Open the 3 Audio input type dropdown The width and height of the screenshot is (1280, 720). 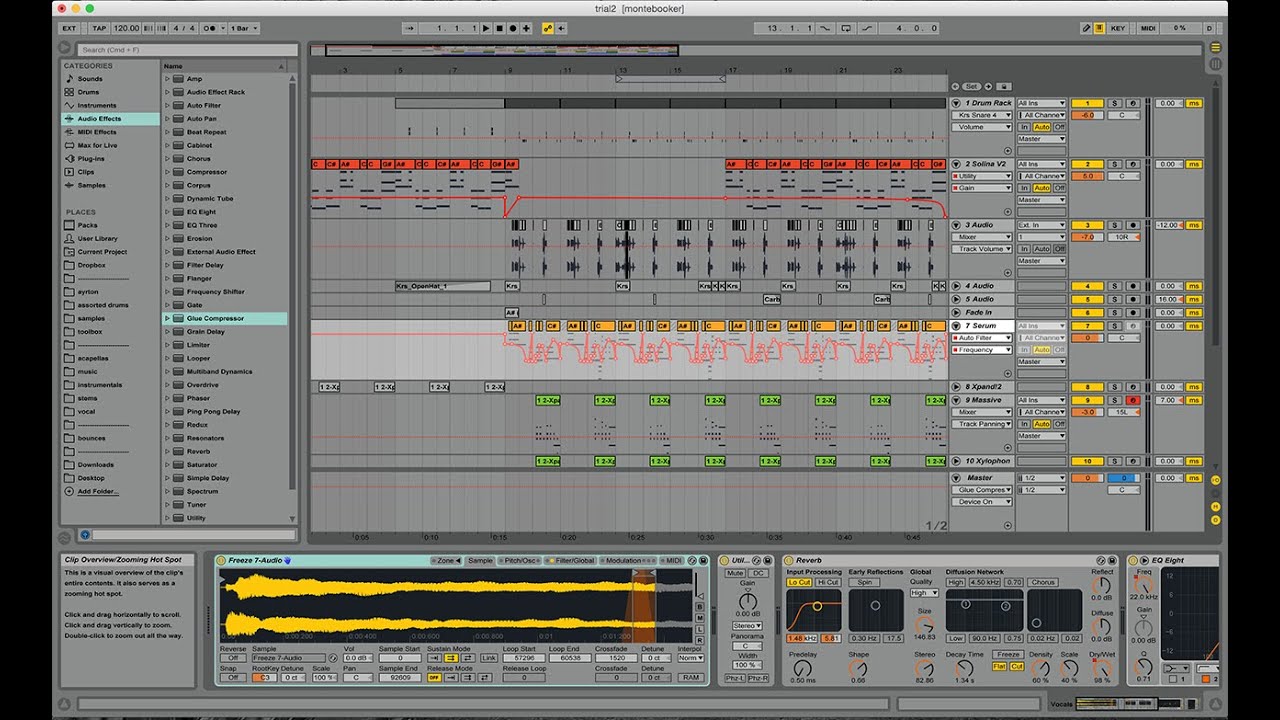1042,225
